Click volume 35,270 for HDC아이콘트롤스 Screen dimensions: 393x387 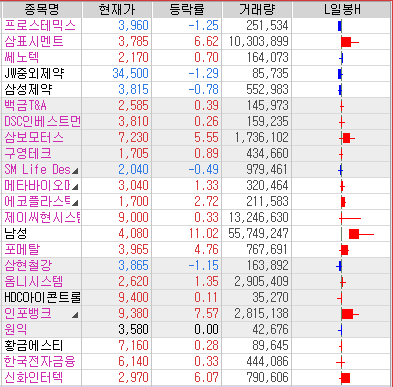[270, 298]
